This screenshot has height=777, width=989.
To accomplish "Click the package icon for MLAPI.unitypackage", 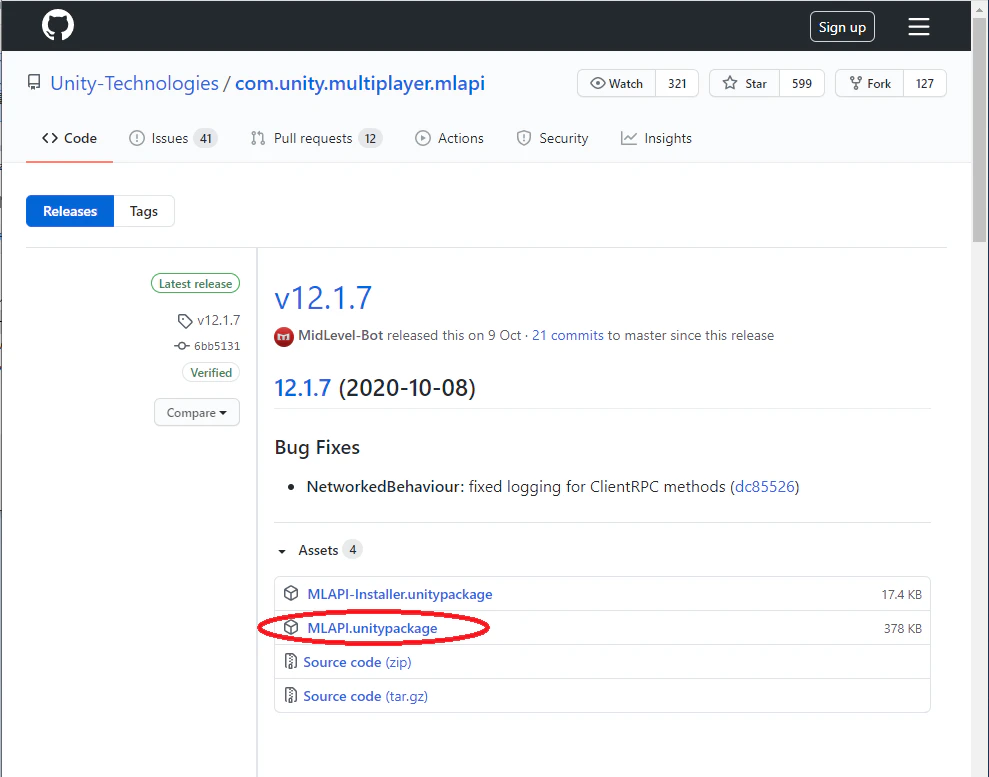I will coord(291,628).
